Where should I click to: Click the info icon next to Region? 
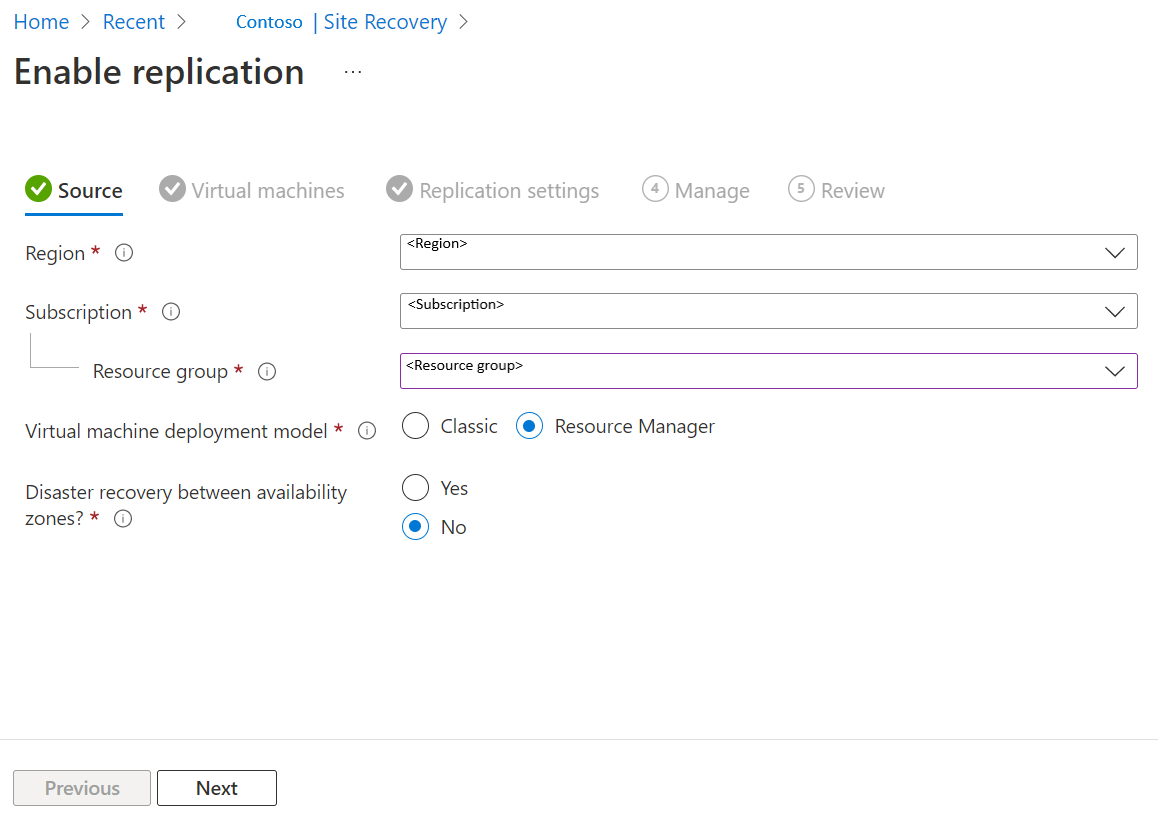pyautogui.click(x=123, y=253)
